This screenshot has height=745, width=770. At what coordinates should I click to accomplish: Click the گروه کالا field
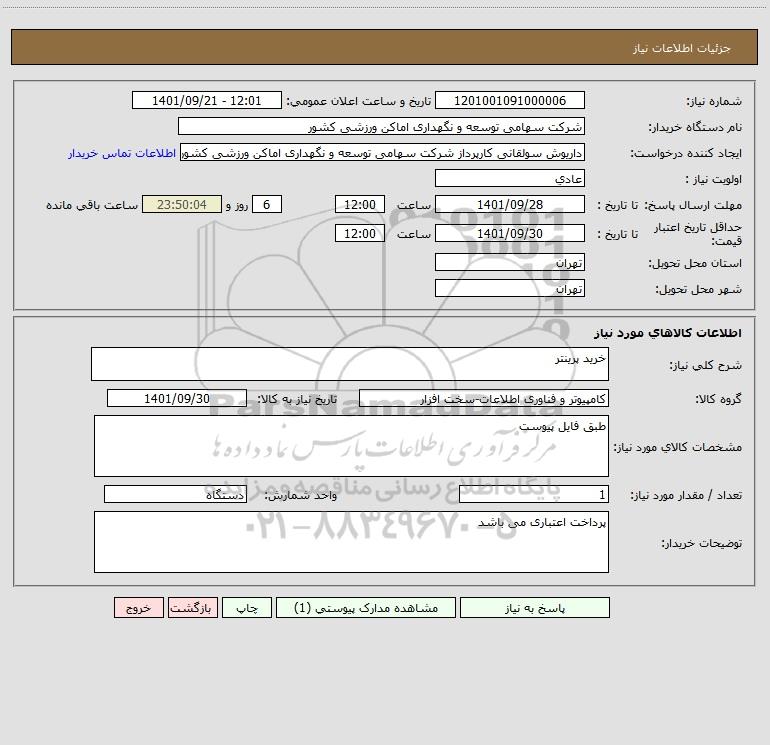point(484,398)
